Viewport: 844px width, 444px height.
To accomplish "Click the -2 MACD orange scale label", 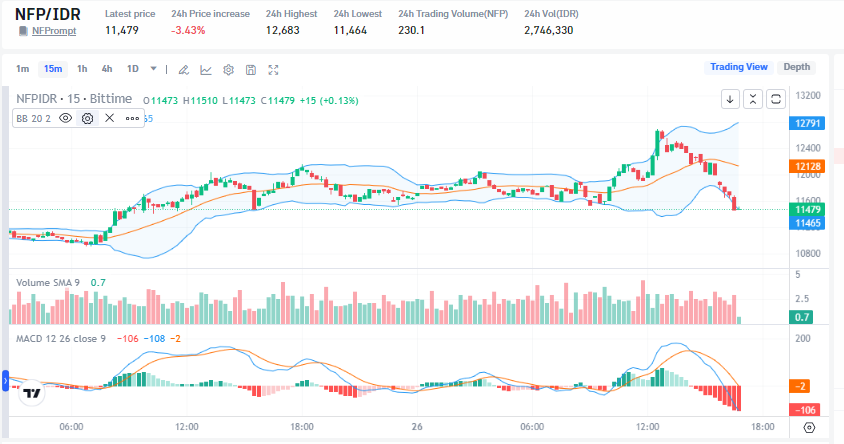I will (800, 386).
